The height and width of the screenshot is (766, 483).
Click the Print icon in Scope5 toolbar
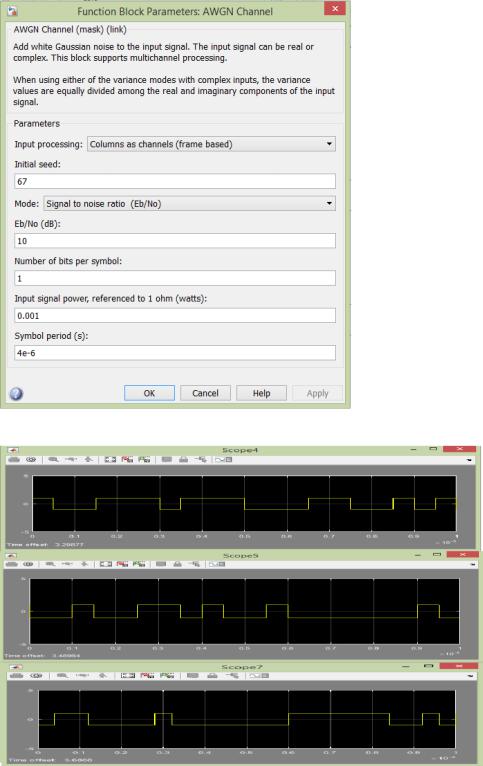12,564
